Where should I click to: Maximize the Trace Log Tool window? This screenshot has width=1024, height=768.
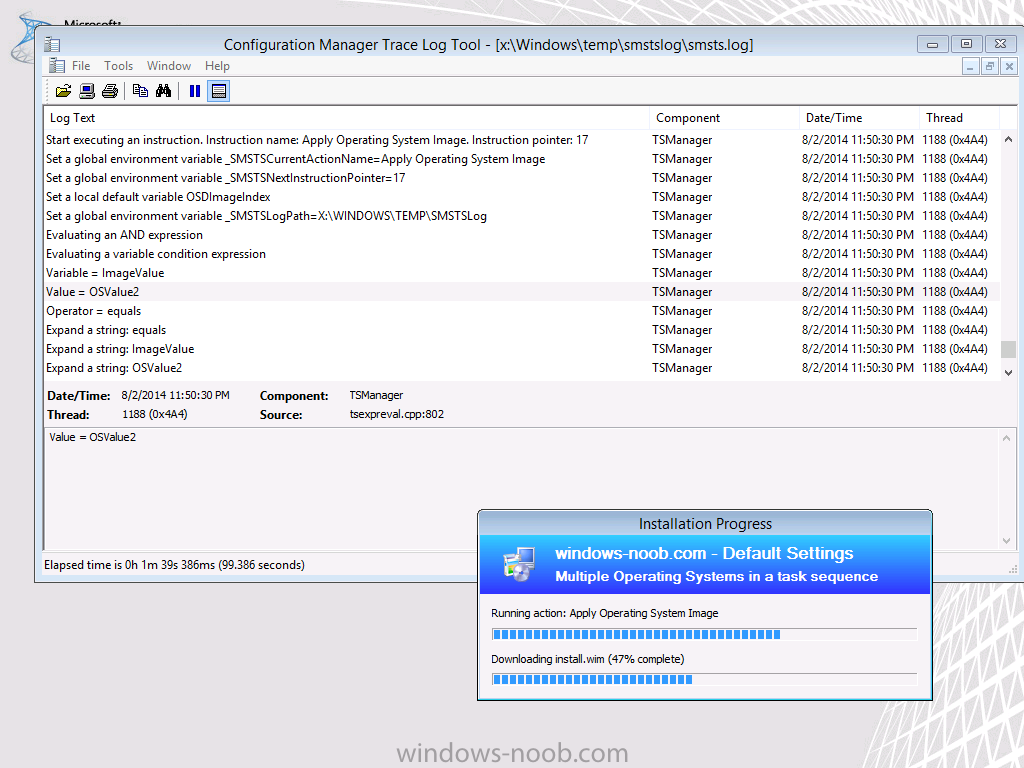coord(967,44)
